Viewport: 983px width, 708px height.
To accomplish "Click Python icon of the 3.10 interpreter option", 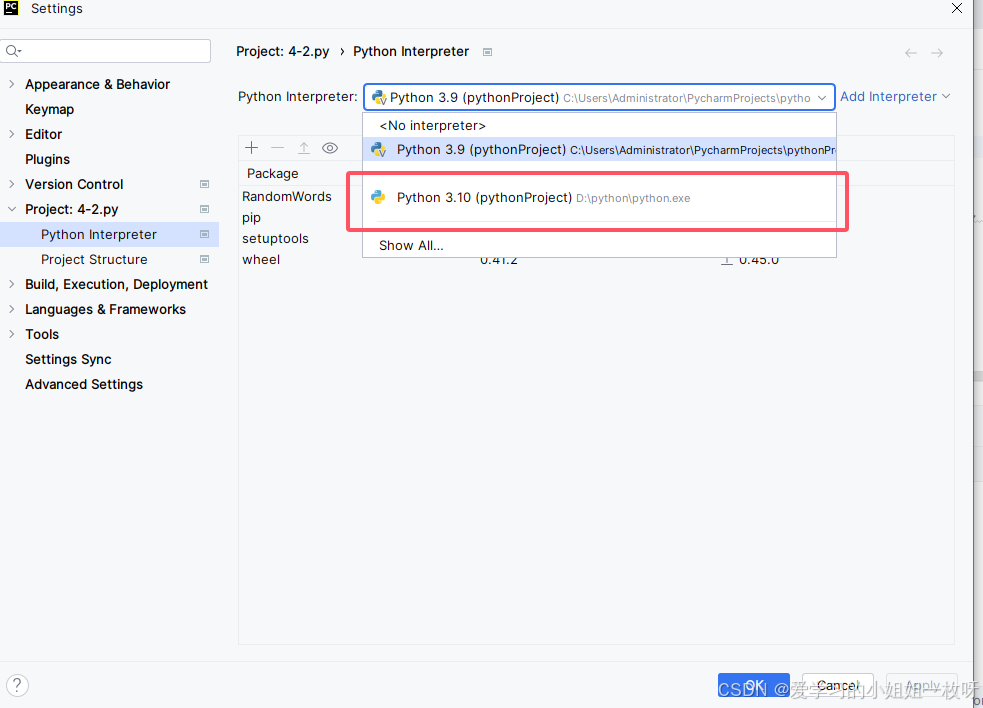I will [378, 198].
